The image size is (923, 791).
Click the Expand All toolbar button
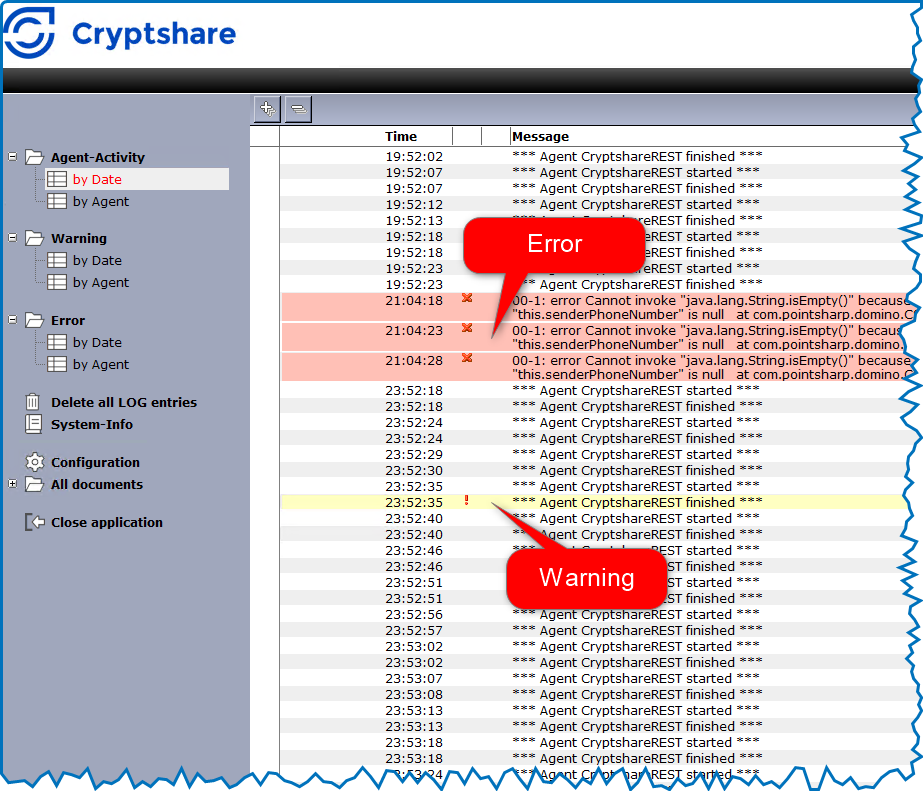coord(266,108)
